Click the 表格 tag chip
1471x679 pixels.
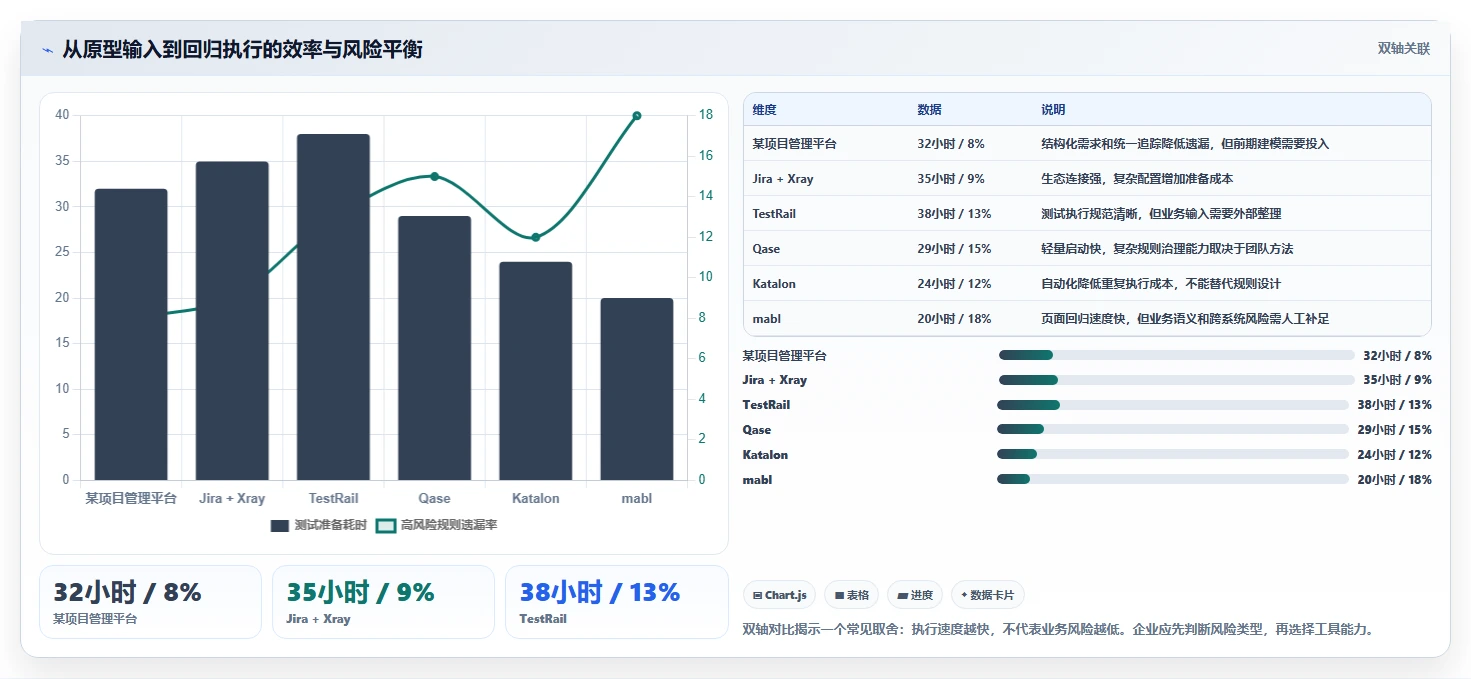[x=851, y=595]
